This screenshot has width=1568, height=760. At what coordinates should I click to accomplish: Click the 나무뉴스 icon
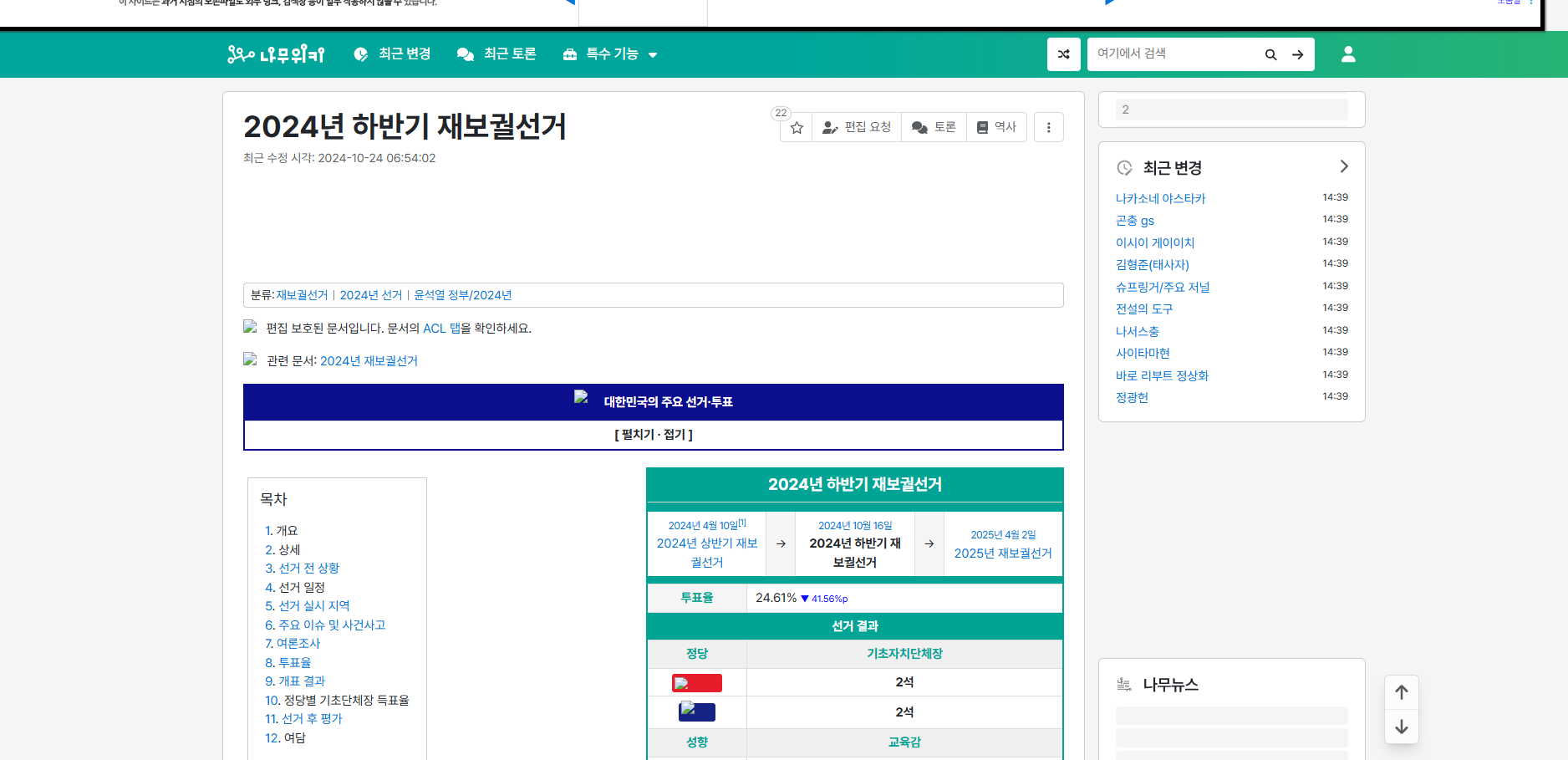point(1124,685)
